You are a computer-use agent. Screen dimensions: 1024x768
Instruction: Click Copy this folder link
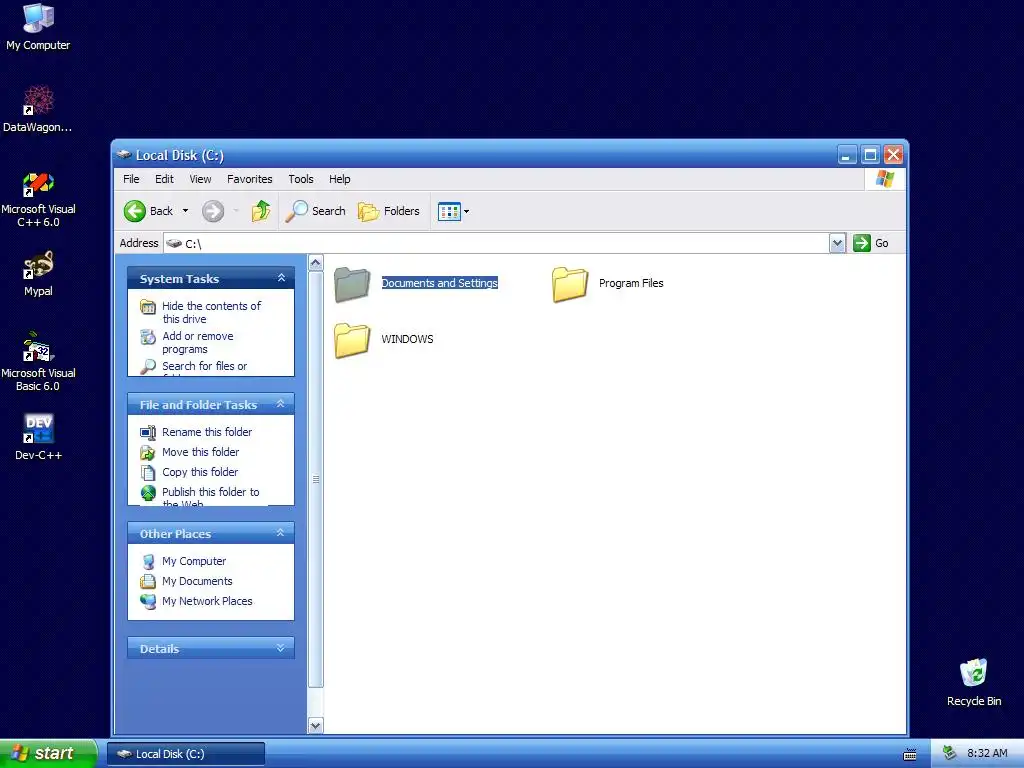200,472
